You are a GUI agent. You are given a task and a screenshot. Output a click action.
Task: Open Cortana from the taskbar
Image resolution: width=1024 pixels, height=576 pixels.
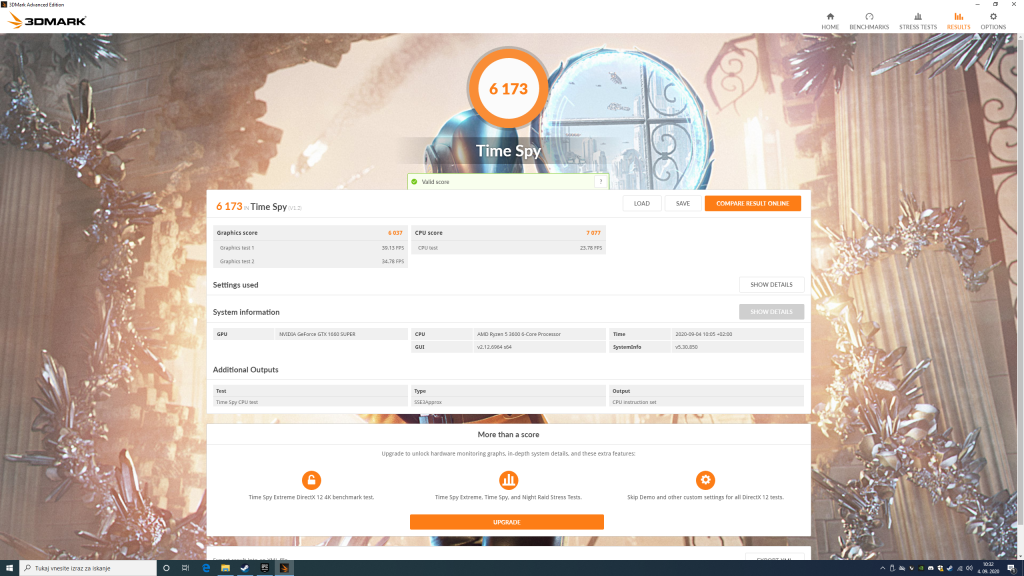point(166,568)
